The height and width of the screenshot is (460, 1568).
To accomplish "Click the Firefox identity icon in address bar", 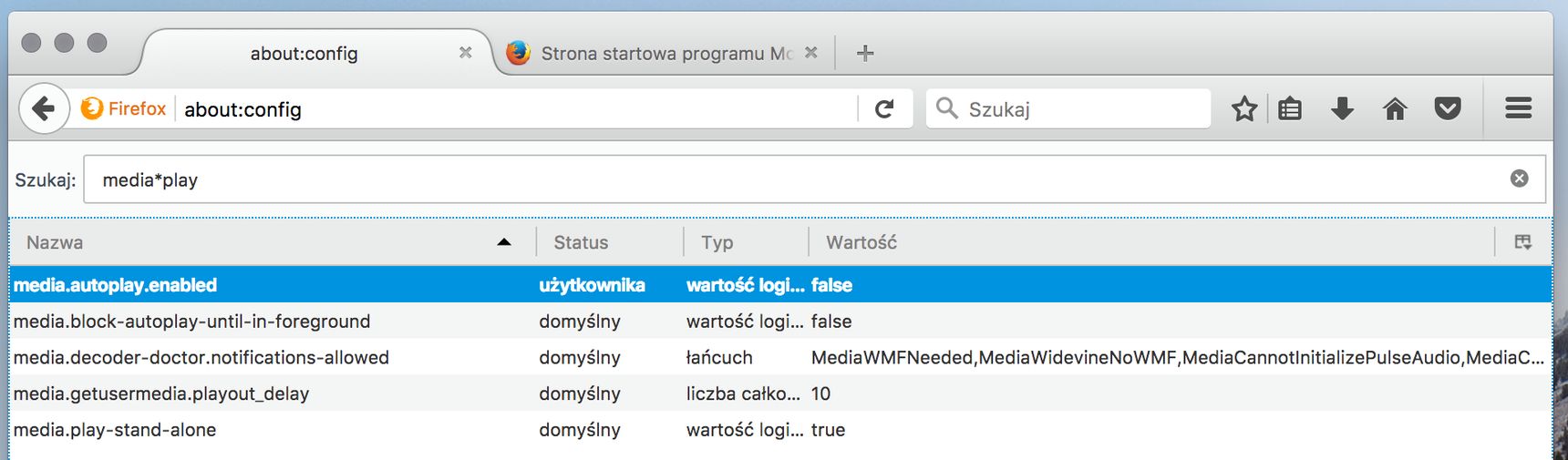I will pos(92,108).
